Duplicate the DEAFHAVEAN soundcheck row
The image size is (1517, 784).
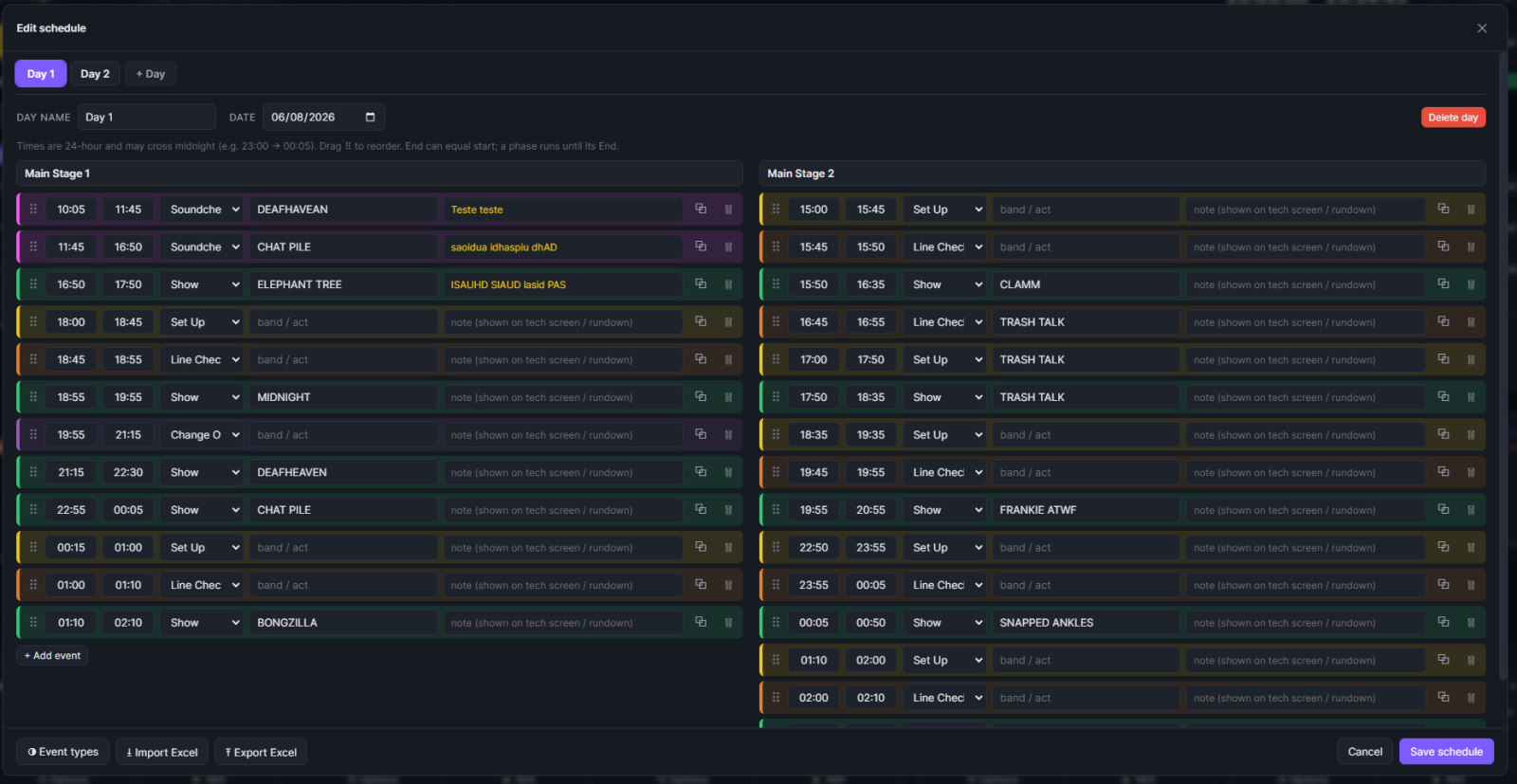pos(701,210)
